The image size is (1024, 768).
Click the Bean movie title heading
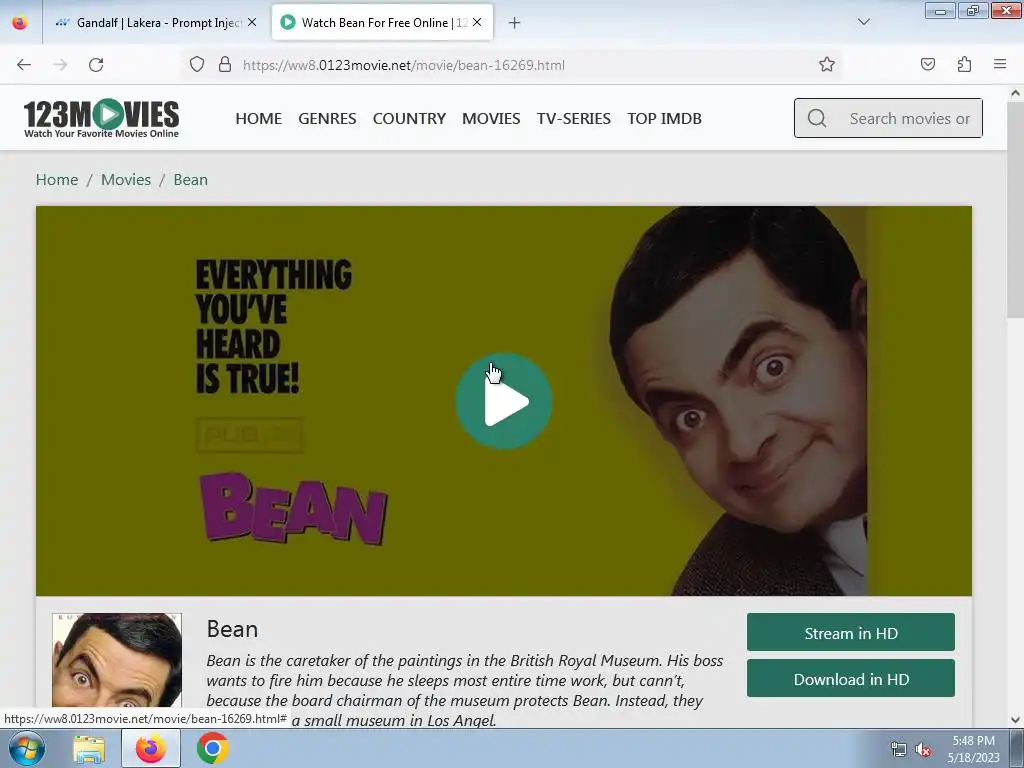point(232,629)
